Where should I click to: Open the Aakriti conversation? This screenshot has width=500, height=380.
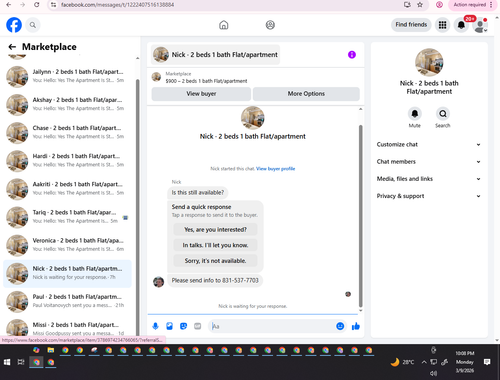[x=67, y=189]
